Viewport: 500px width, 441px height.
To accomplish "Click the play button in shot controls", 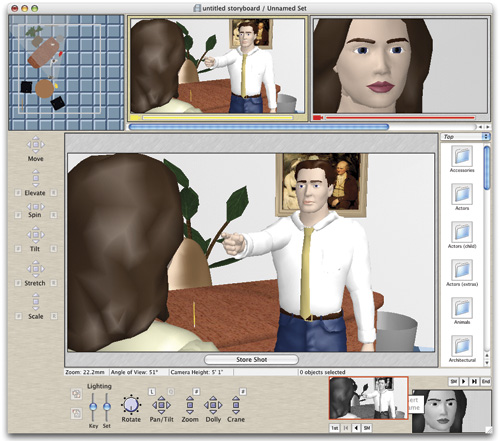I will pyautogui.click(x=464, y=381).
